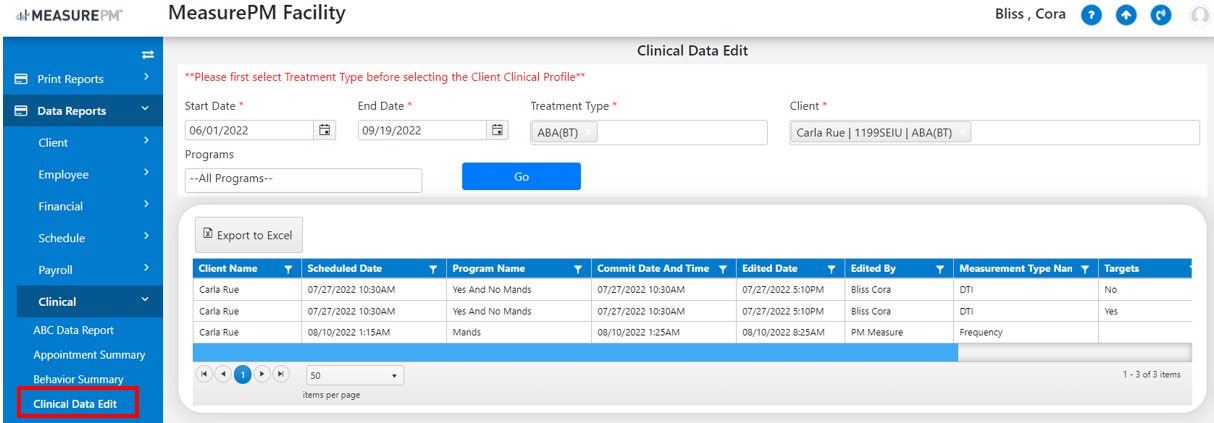Filter the Commit Date And Time column
The image size is (1214, 423).
point(722,269)
